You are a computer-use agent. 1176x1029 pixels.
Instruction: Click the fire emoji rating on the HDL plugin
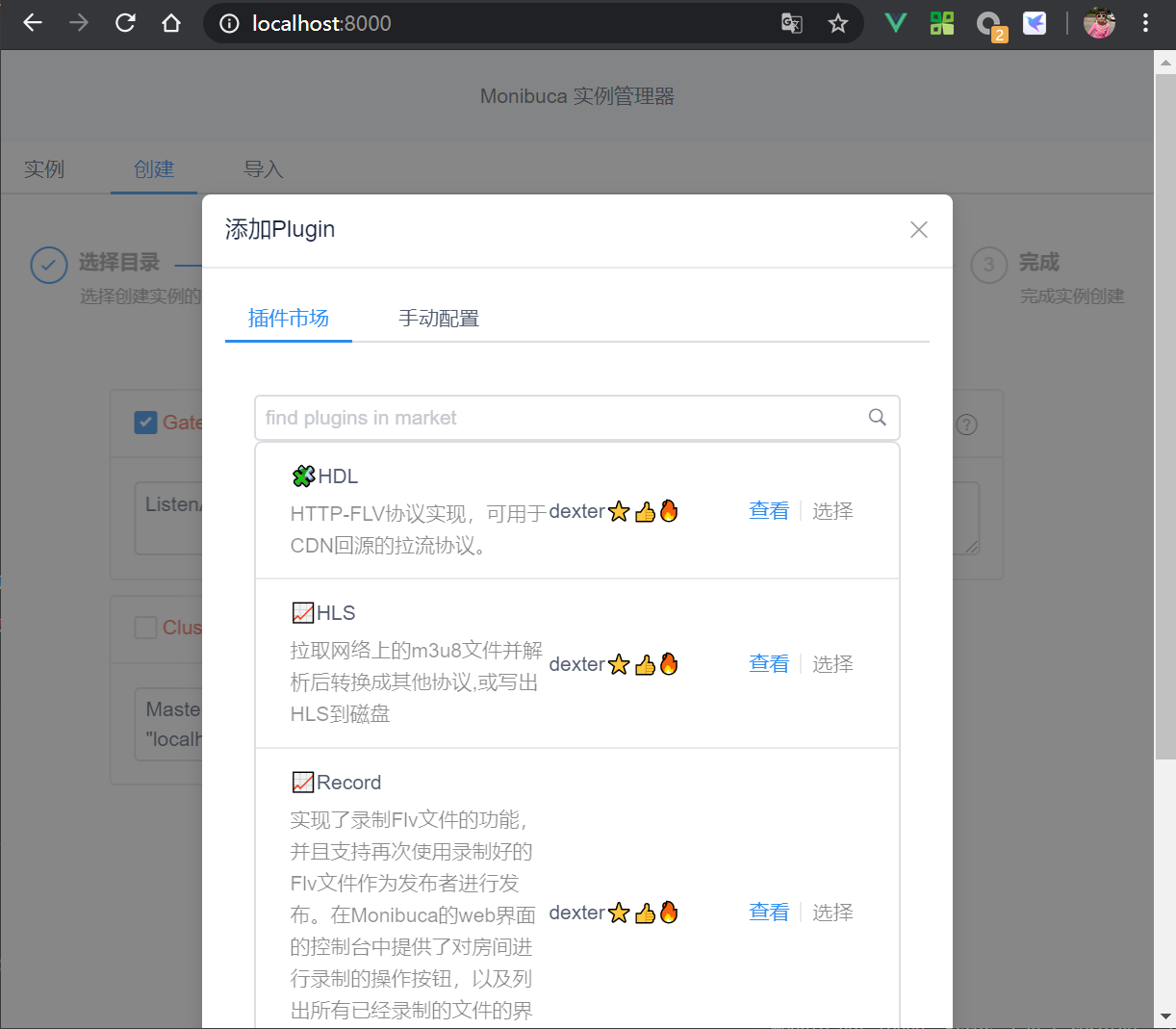[x=671, y=510]
